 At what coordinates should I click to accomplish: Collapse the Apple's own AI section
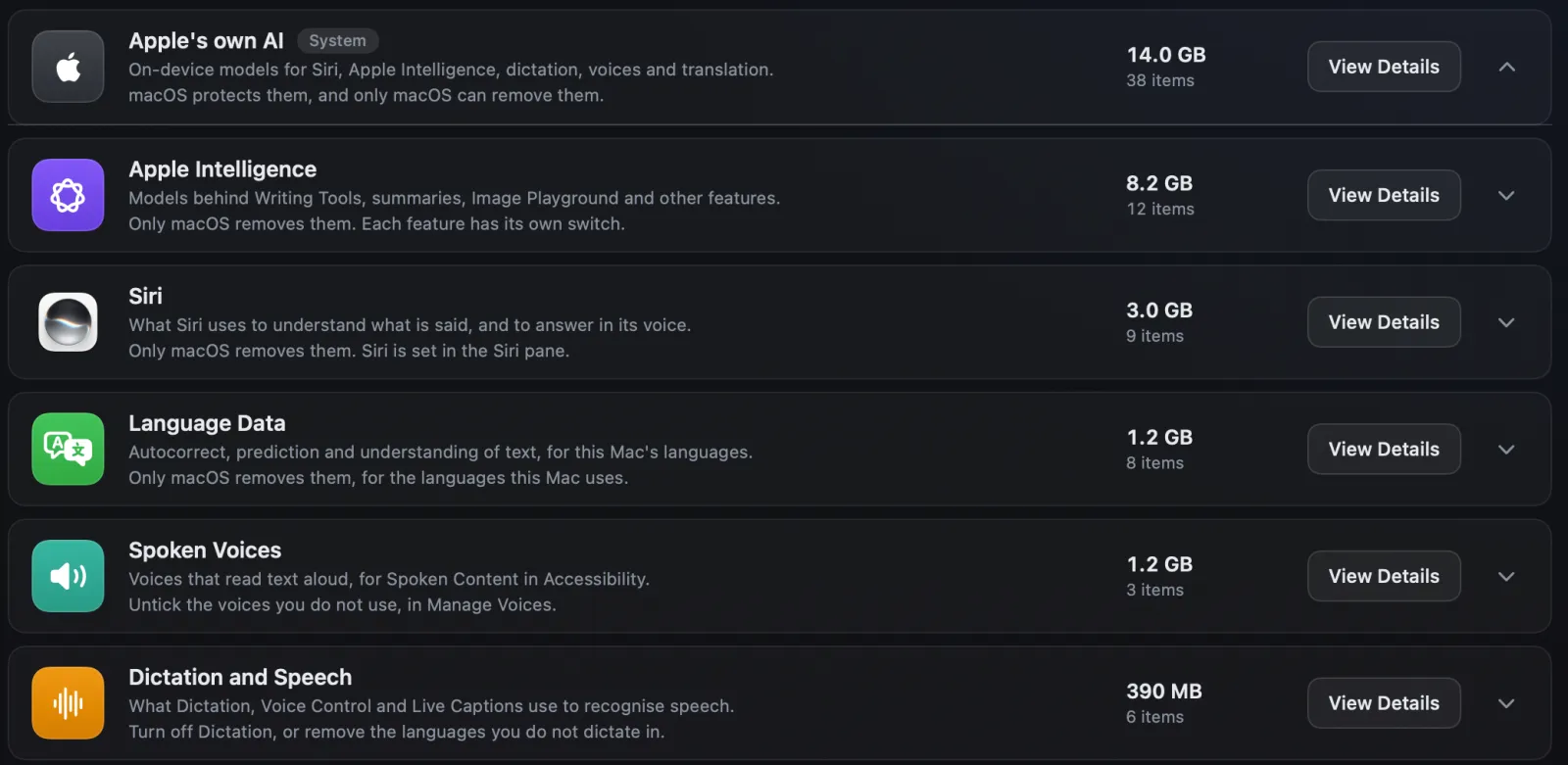pos(1507,67)
